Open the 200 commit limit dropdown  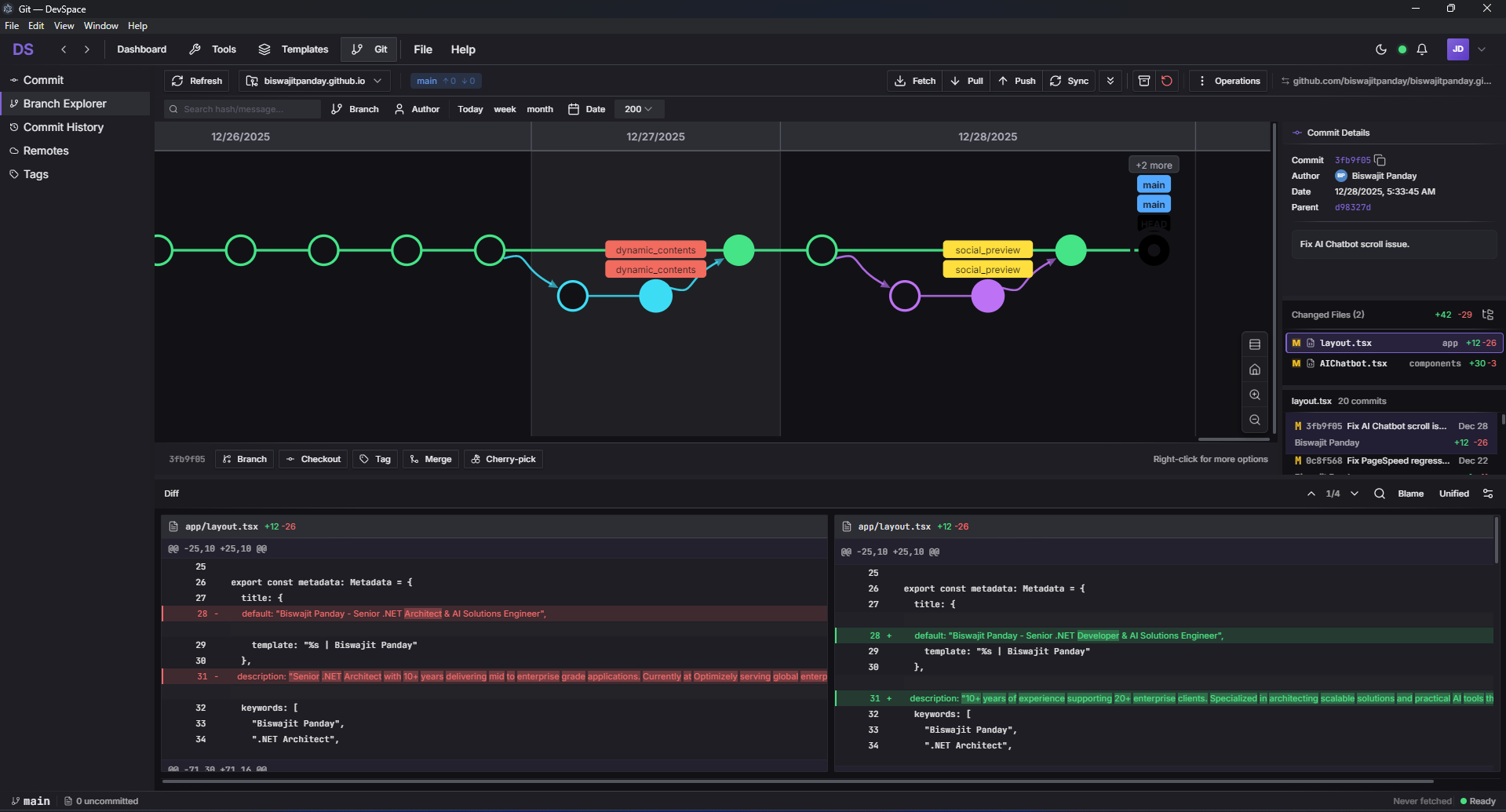[639, 109]
